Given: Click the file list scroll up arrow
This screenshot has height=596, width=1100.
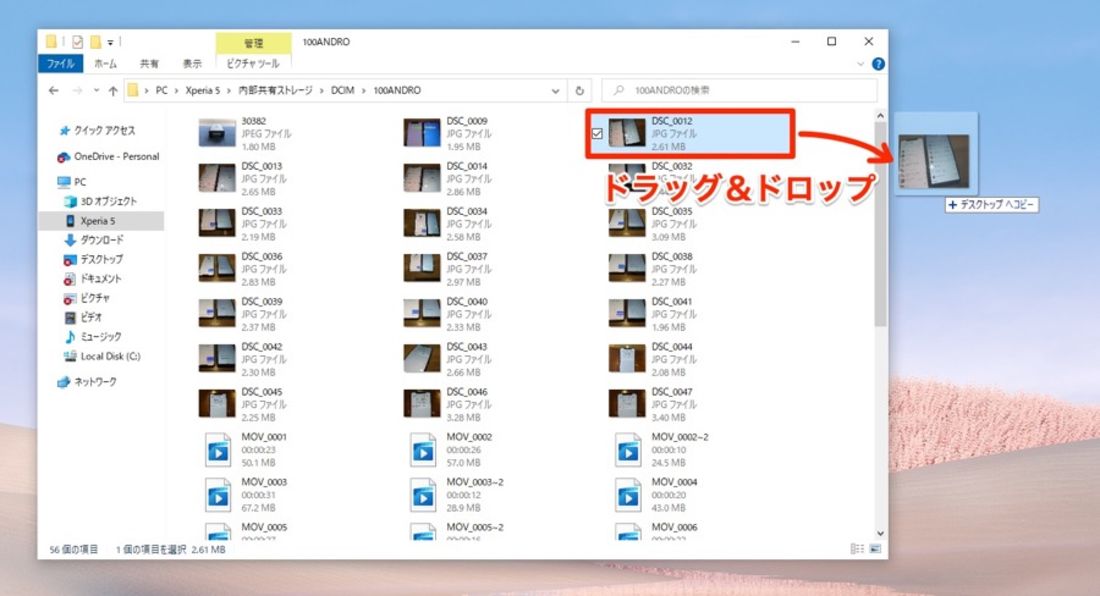Looking at the screenshot, I should pos(880,116).
